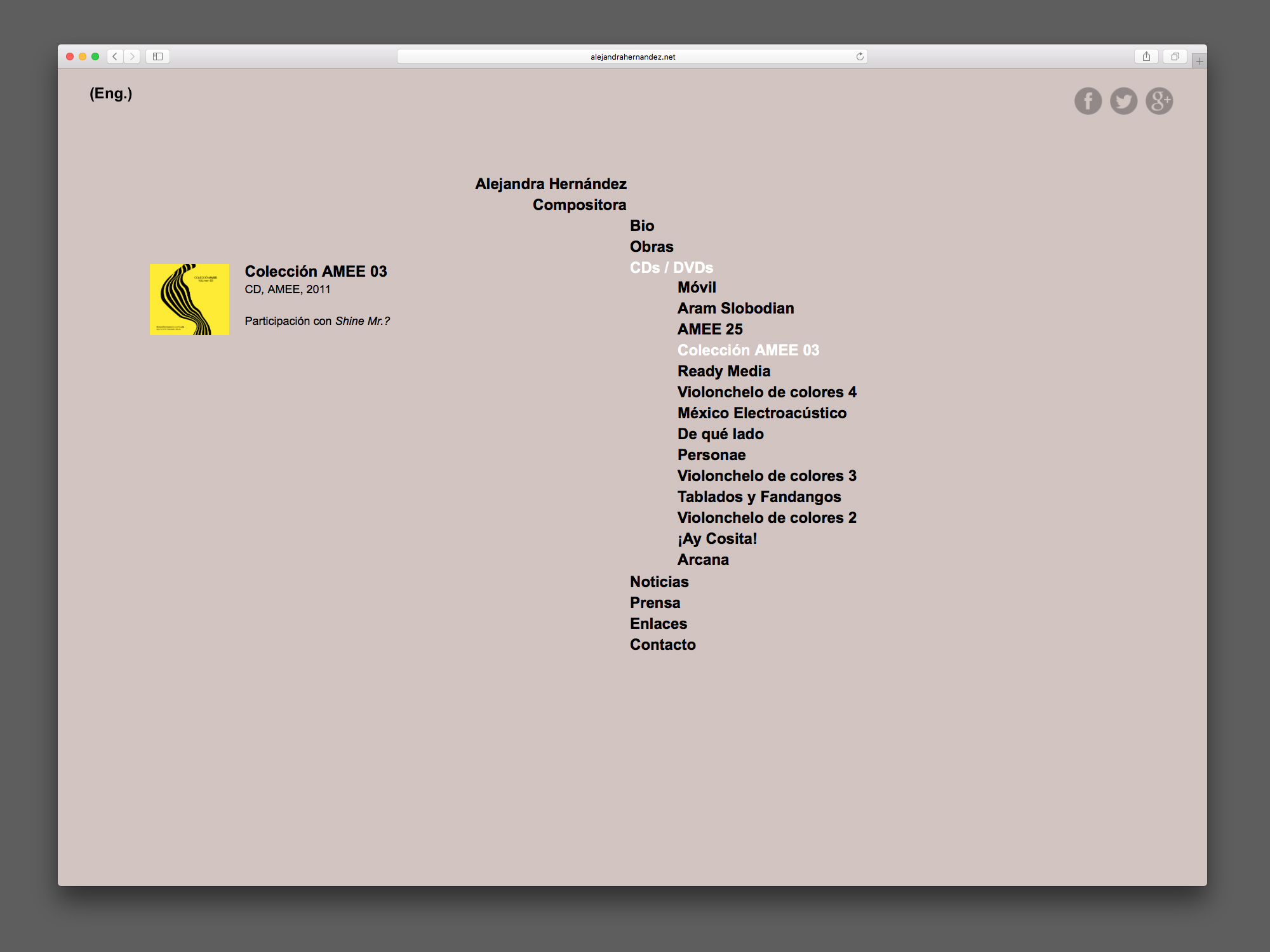
Task: Close the Safari window with the red button
Action: [70, 56]
